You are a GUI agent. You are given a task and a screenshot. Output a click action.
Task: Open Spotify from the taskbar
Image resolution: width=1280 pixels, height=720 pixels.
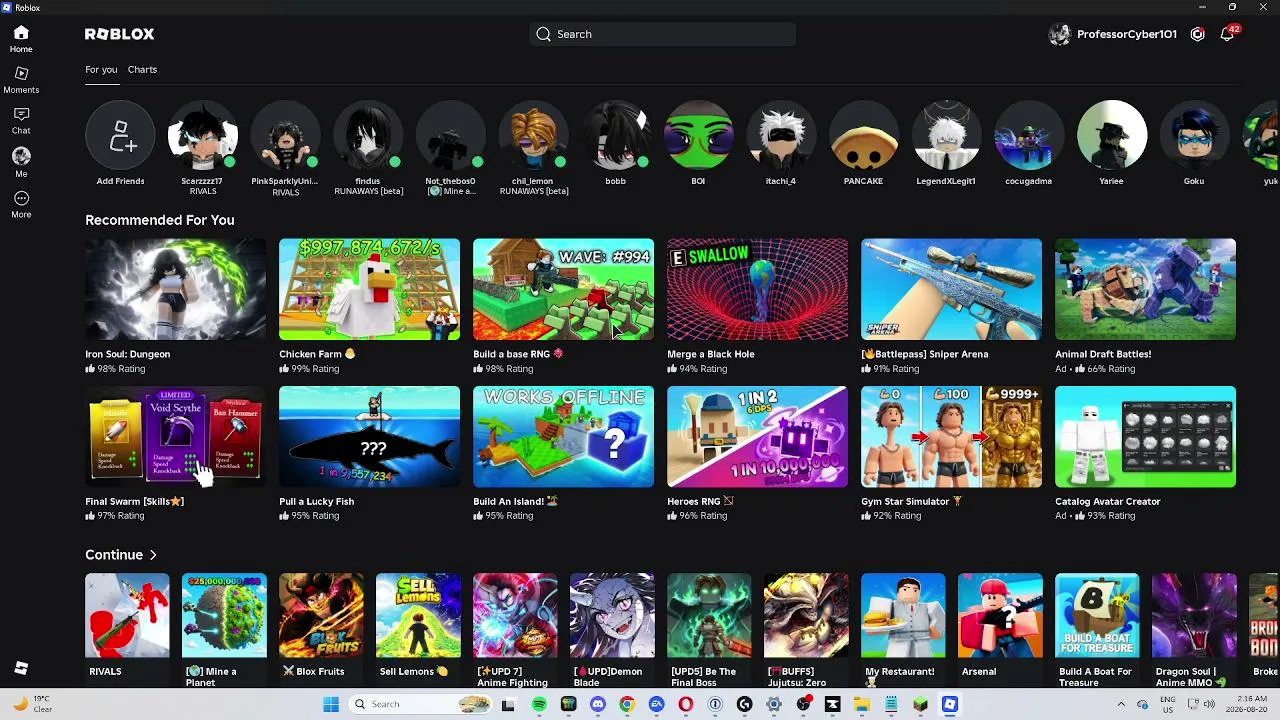(539, 704)
